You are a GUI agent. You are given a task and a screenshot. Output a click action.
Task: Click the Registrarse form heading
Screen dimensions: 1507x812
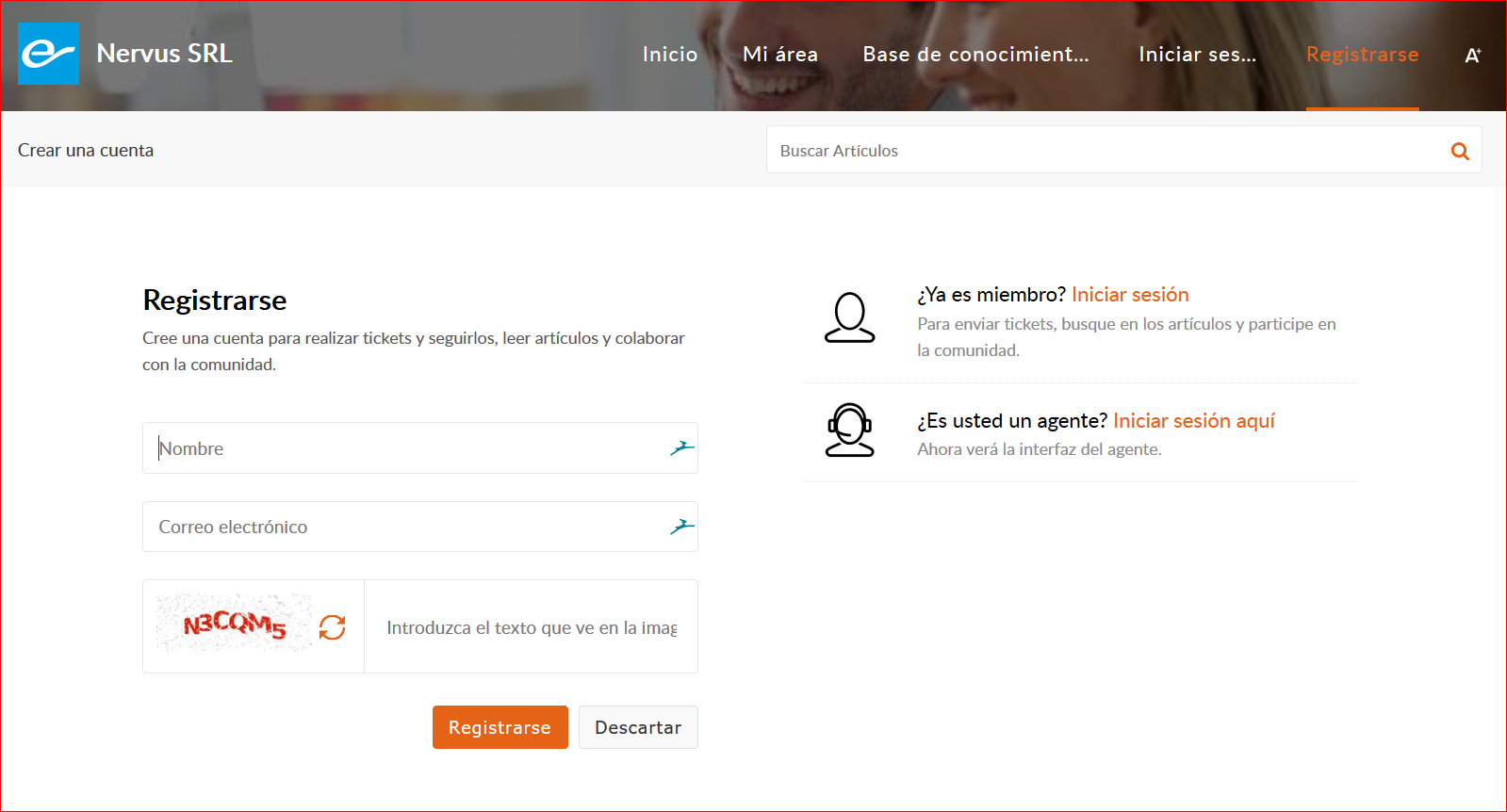[215, 300]
